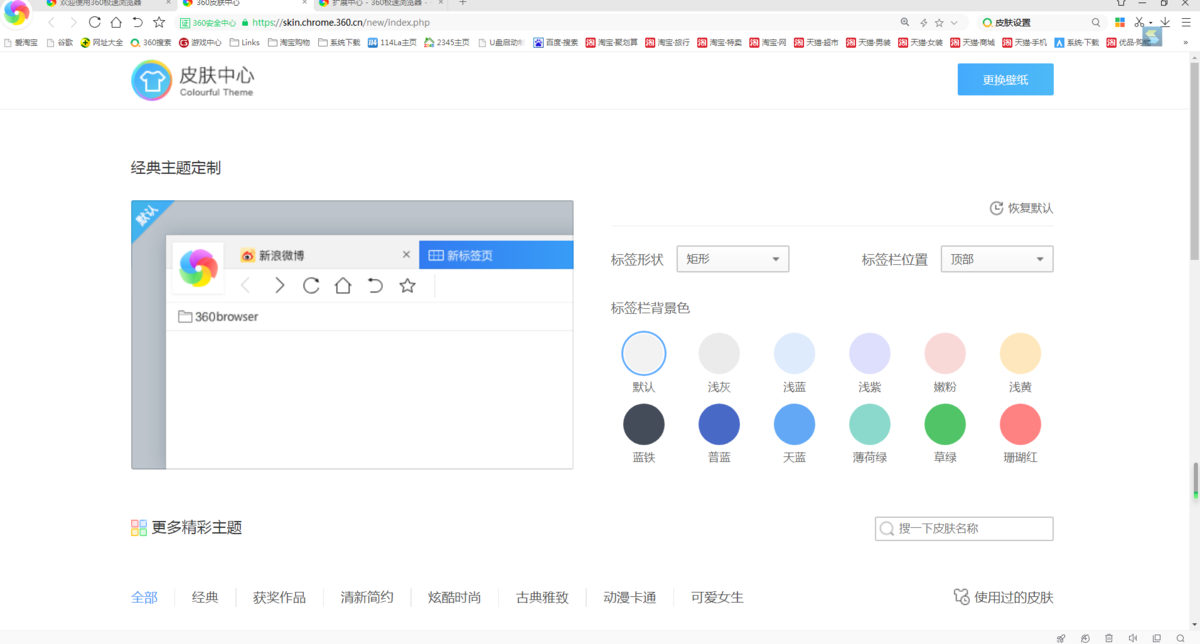Click the rocket accelerator icon in status bar
Image resolution: width=1200 pixels, height=644 pixels.
(1061, 637)
